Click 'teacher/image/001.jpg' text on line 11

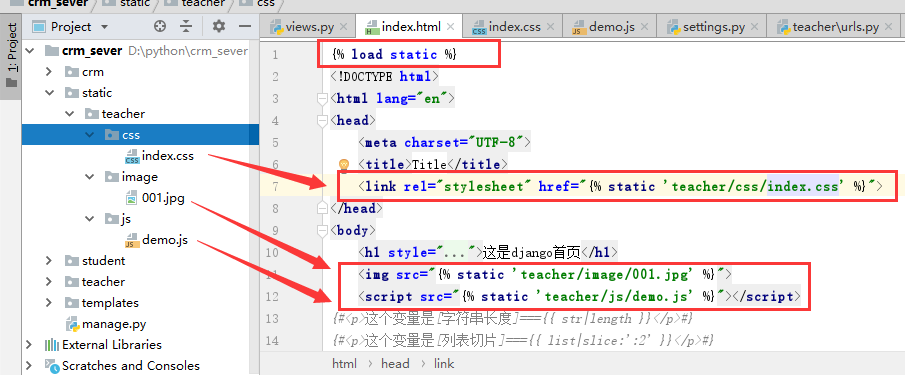pyautogui.click(x=606, y=274)
